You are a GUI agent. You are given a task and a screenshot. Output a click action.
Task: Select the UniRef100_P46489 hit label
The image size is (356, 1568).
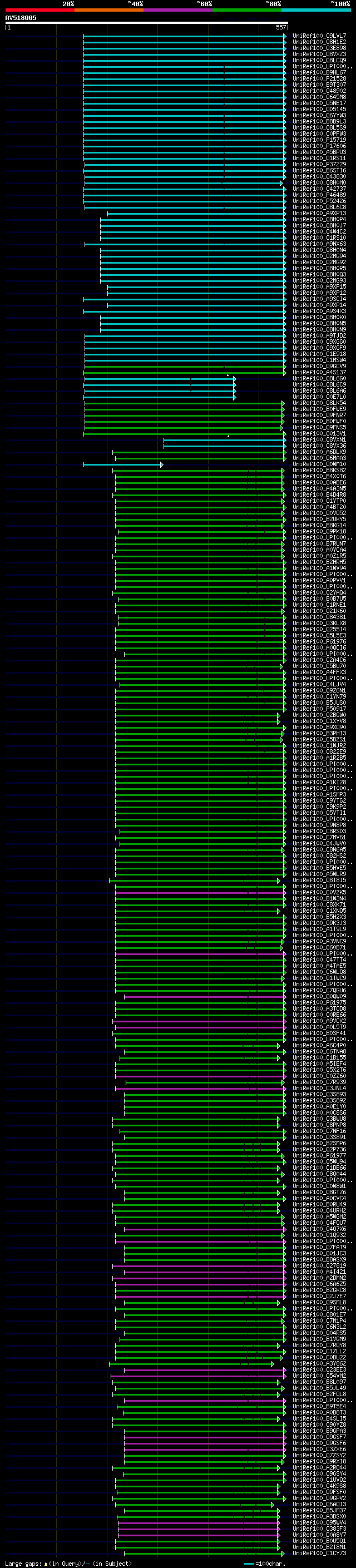[319, 195]
